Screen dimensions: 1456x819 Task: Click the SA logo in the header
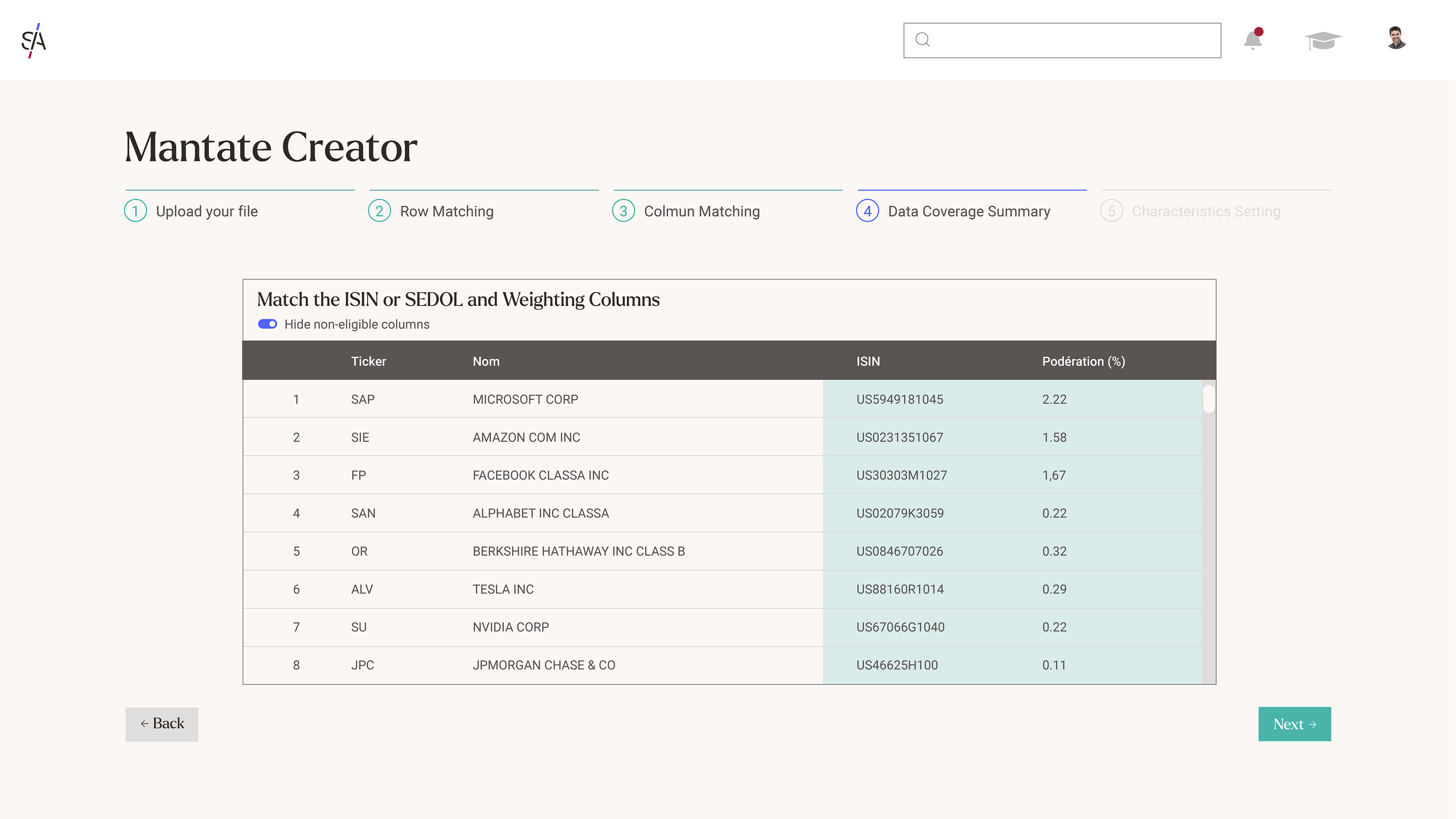[x=33, y=40]
